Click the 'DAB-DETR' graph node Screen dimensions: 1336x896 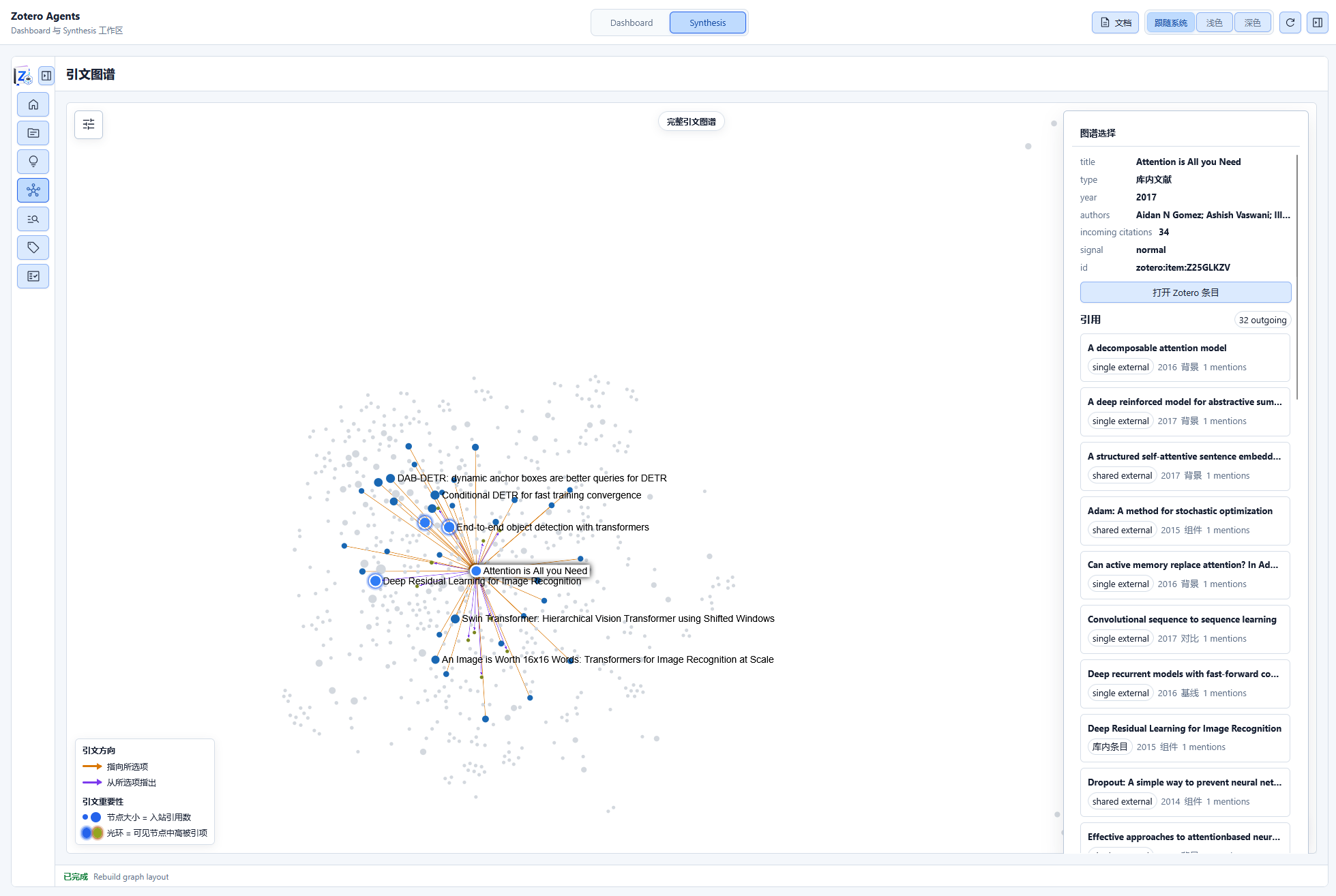click(390, 479)
